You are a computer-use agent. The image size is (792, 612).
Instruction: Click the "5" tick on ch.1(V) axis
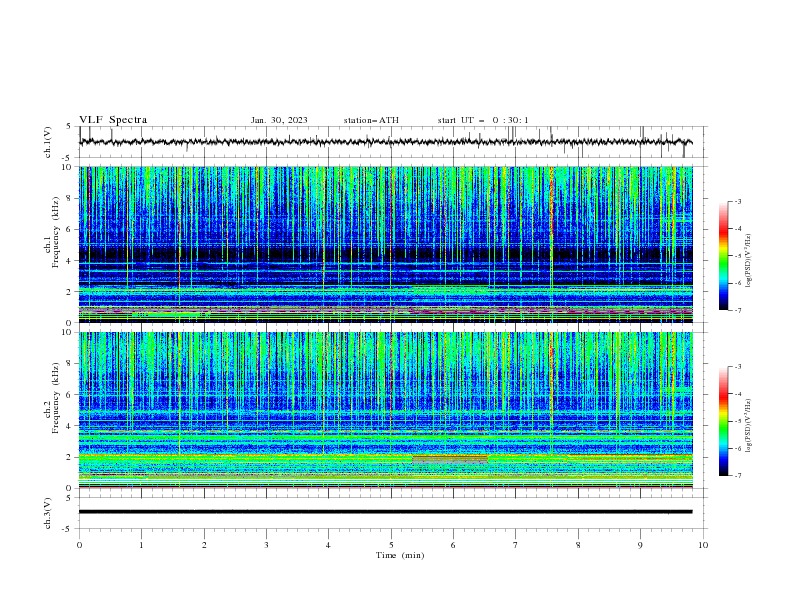coord(71,126)
